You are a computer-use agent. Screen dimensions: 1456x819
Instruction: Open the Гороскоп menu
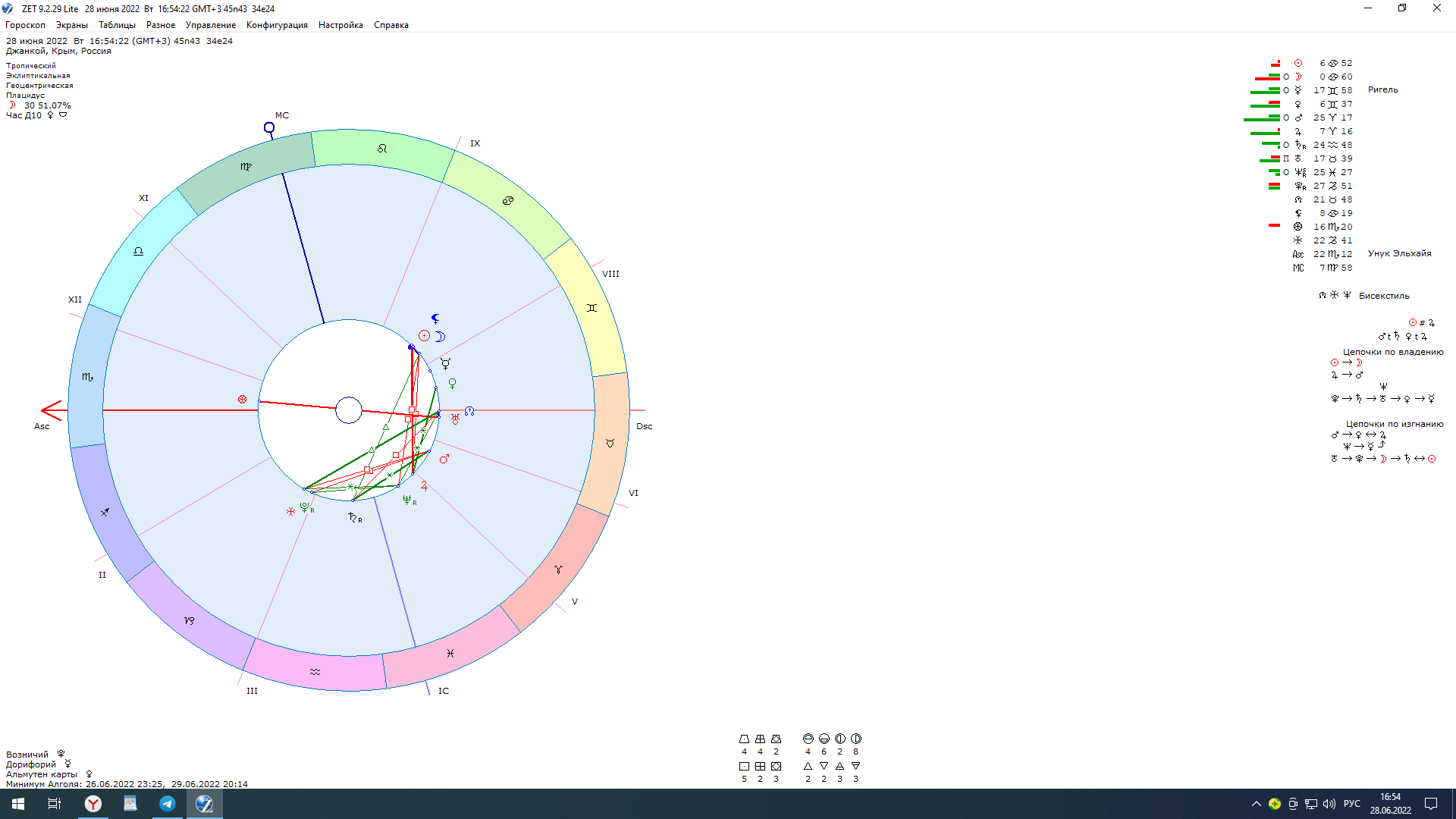tap(25, 25)
